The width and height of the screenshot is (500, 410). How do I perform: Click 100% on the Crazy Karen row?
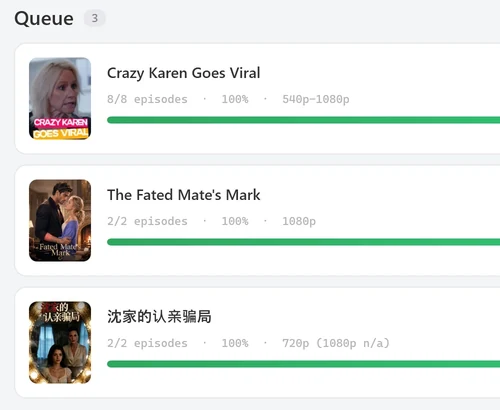[235, 99]
